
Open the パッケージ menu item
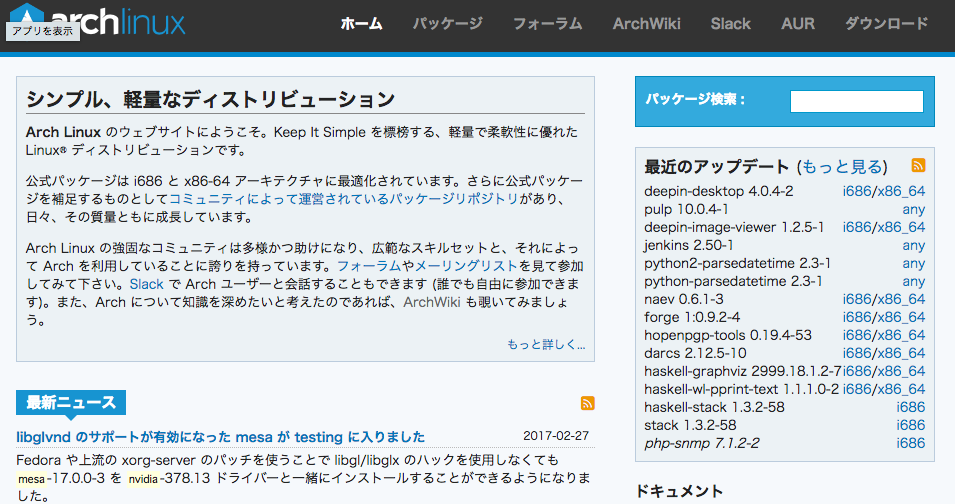pos(448,24)
